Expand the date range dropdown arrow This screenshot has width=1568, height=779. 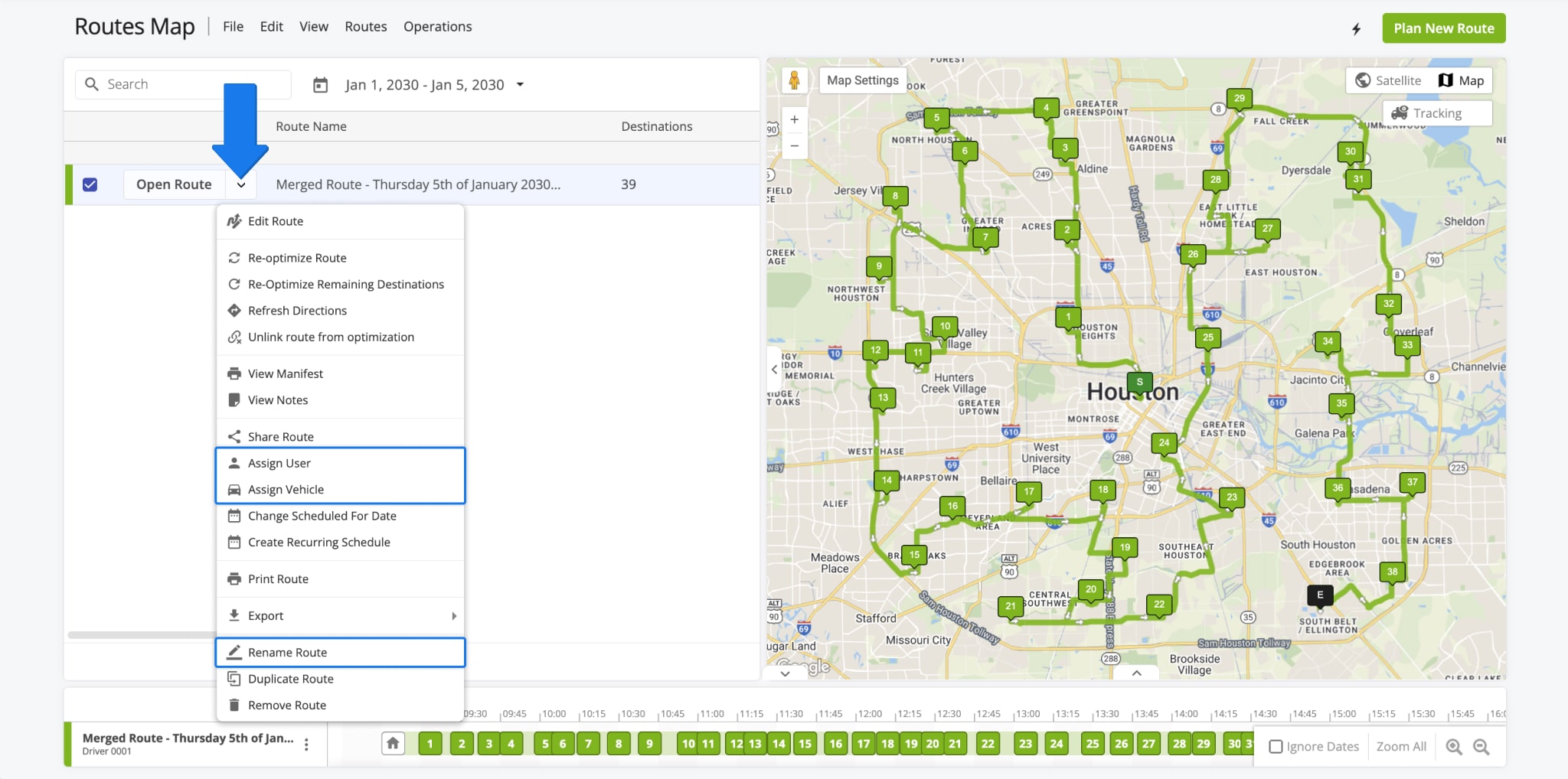click(x=521, y=85)
